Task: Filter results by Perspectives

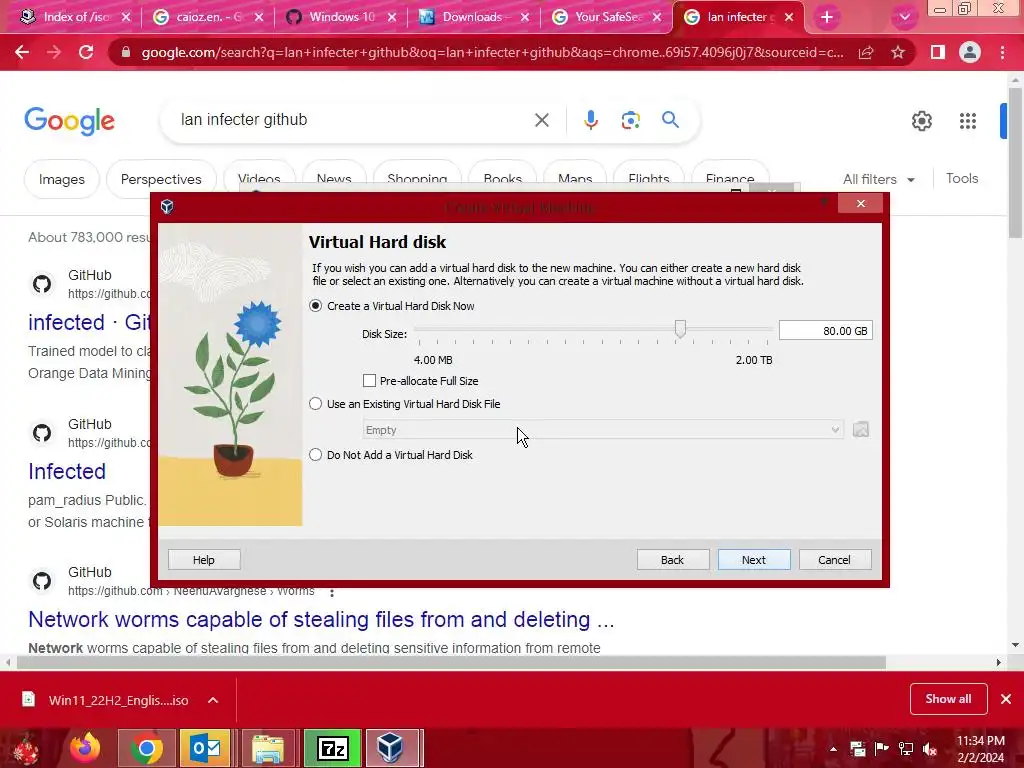Action: point(161,179)
